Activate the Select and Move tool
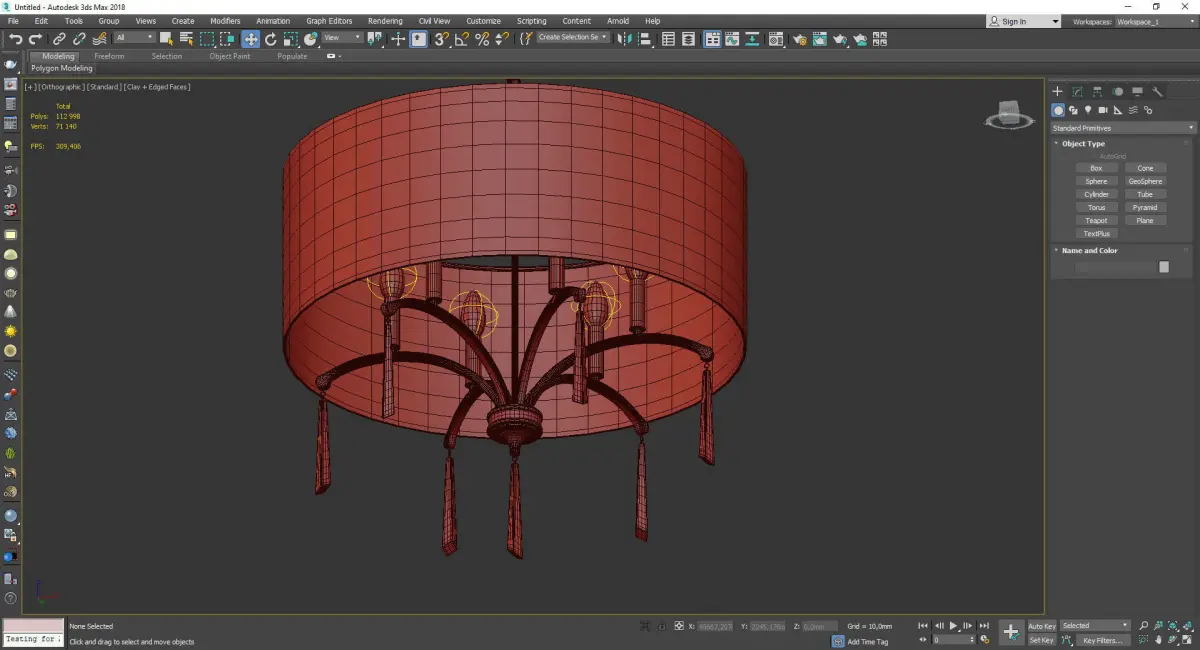Screen dimensions: 1200x650 250,39
